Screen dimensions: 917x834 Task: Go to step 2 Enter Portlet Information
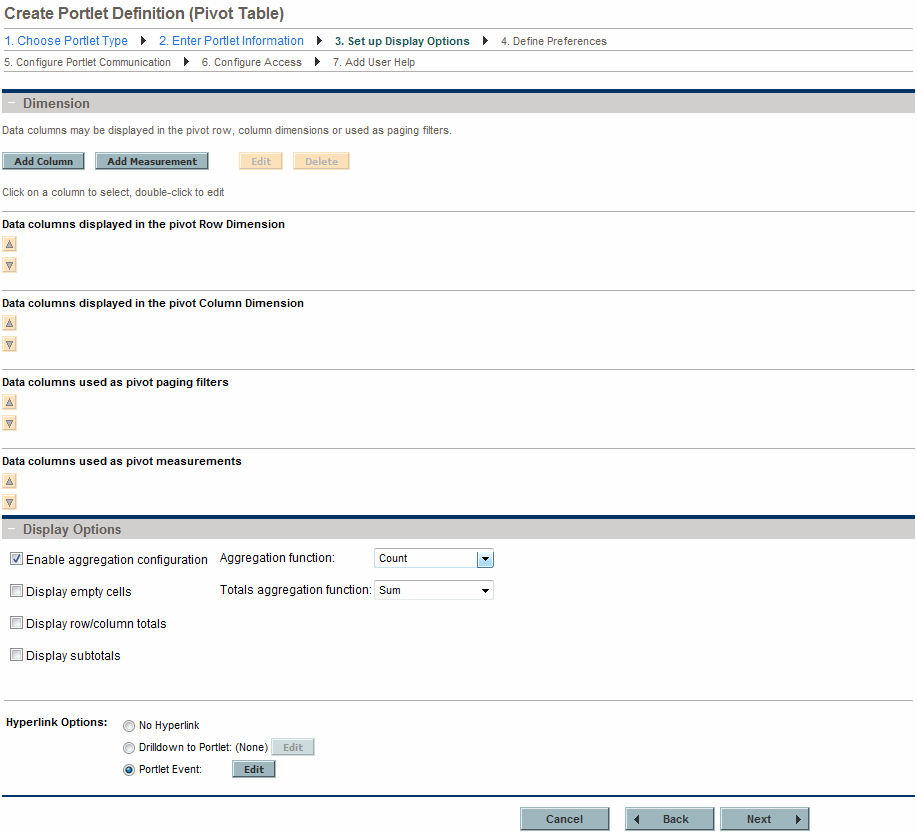[x=231, y=41]
